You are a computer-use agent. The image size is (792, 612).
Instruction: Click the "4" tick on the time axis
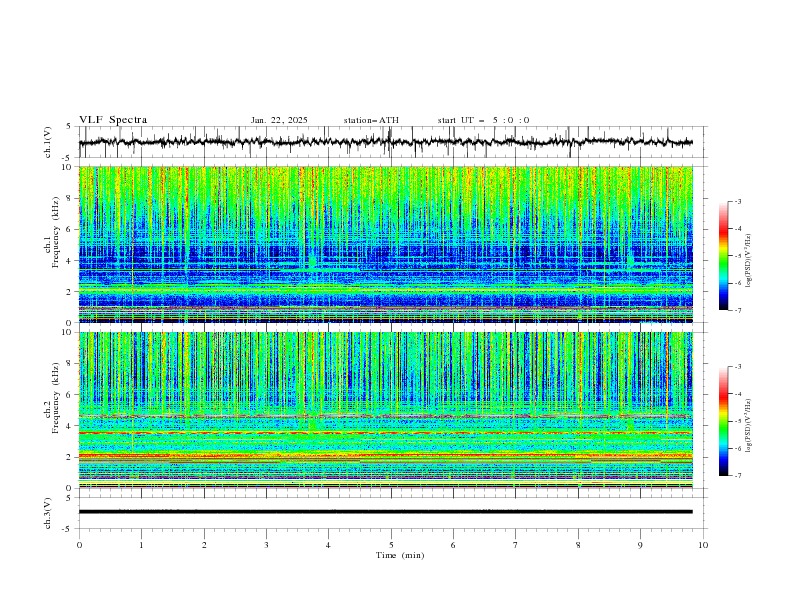(x=328, y=545)
